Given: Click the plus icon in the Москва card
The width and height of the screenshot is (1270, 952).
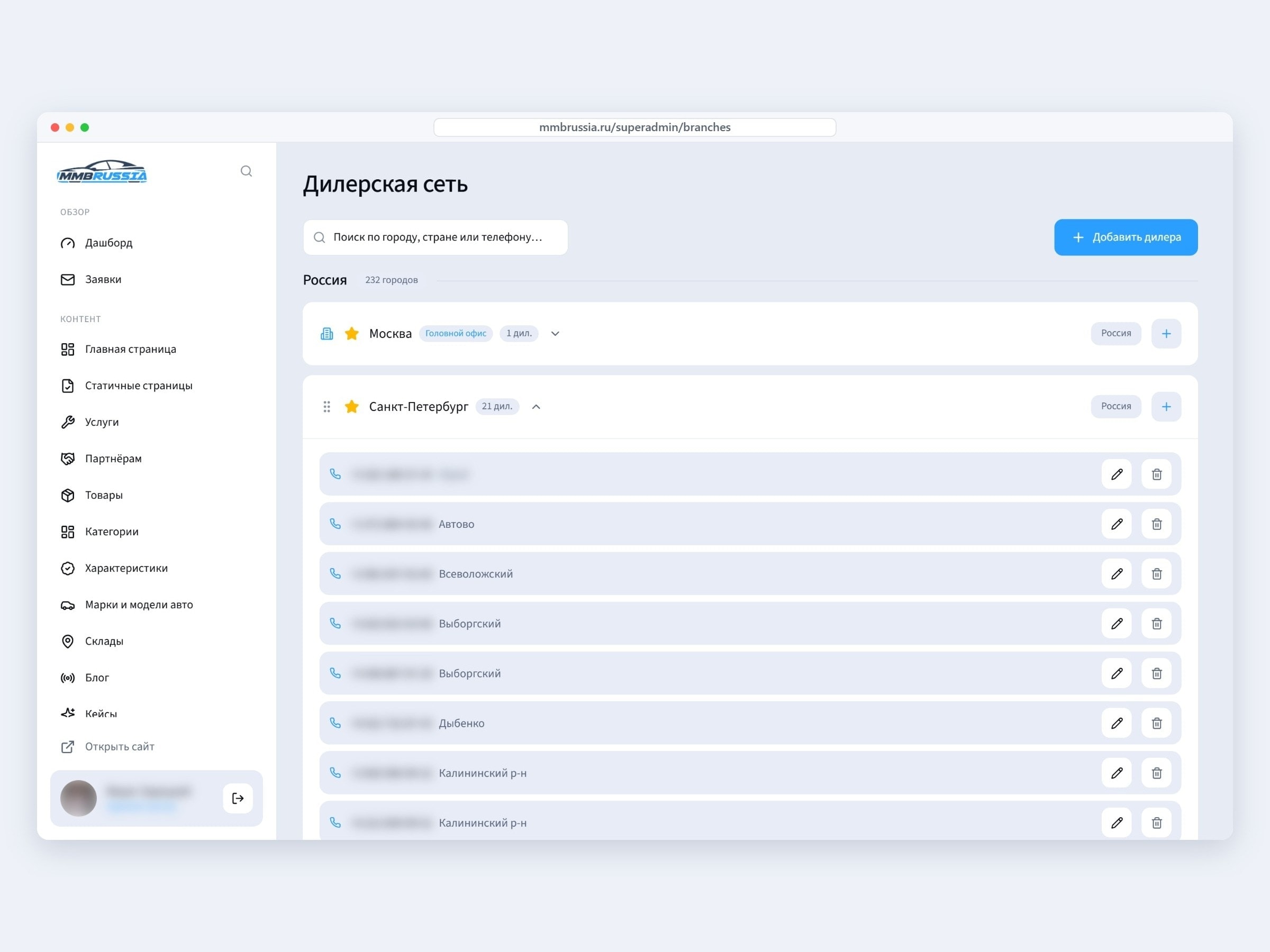Looking at the screenshot, I should coord(1166,333).
